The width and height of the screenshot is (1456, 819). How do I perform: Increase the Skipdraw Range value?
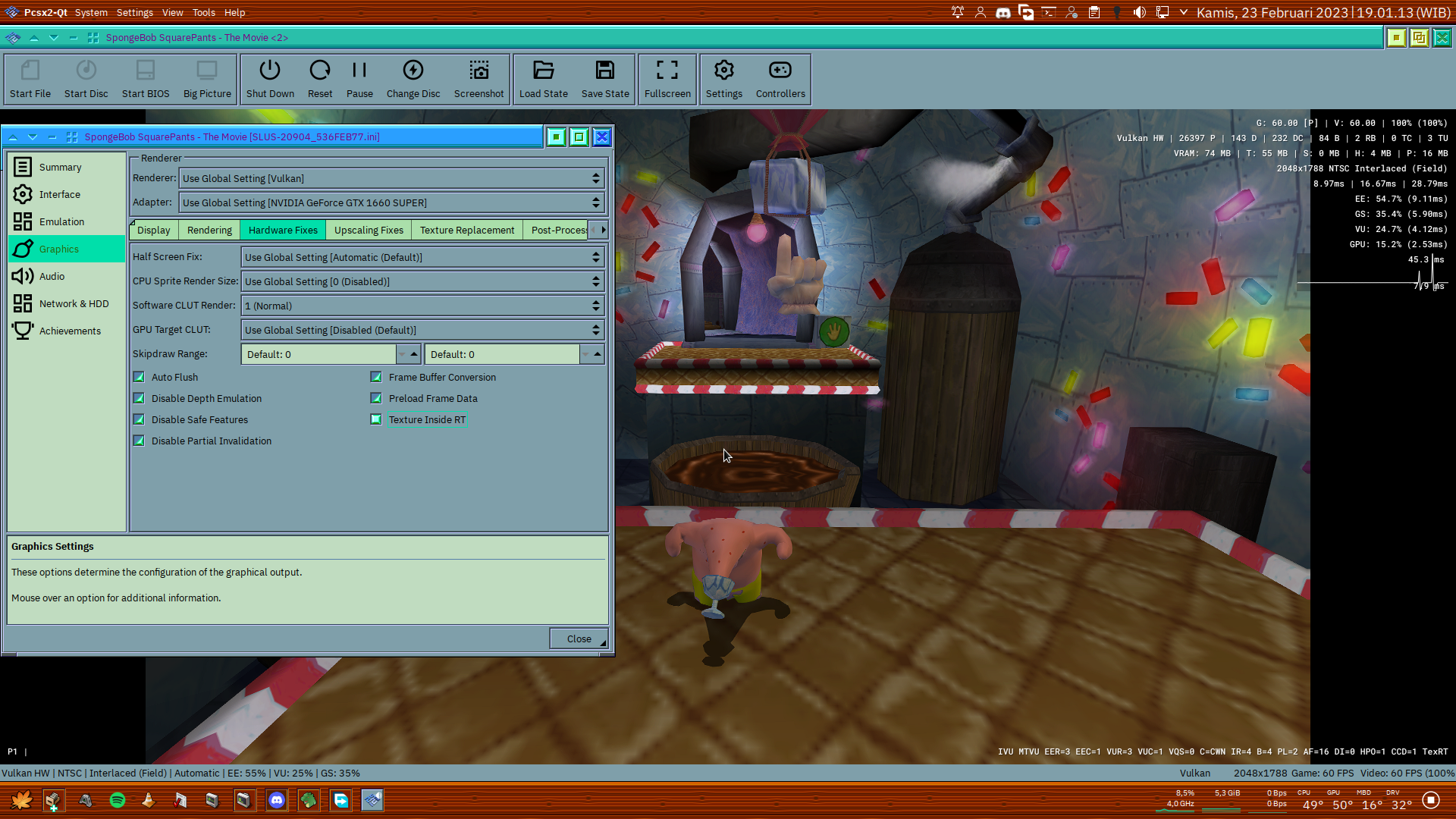[x=413, y=350]
